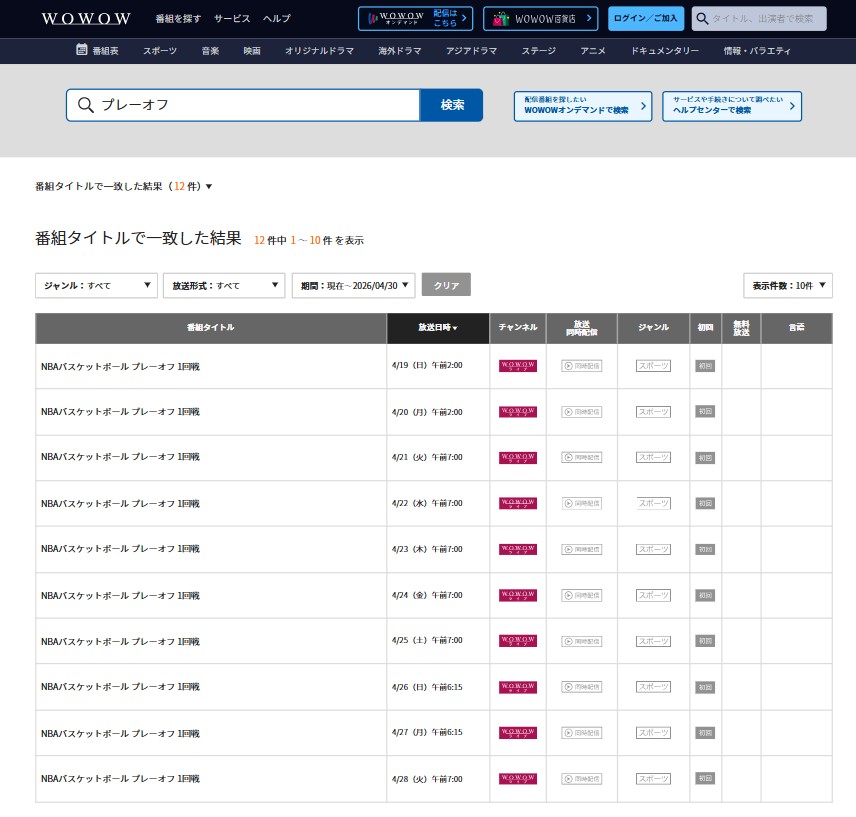Change 表示件数 results per page dropdown
Viewport: 856px width, 817px height.
787,285
